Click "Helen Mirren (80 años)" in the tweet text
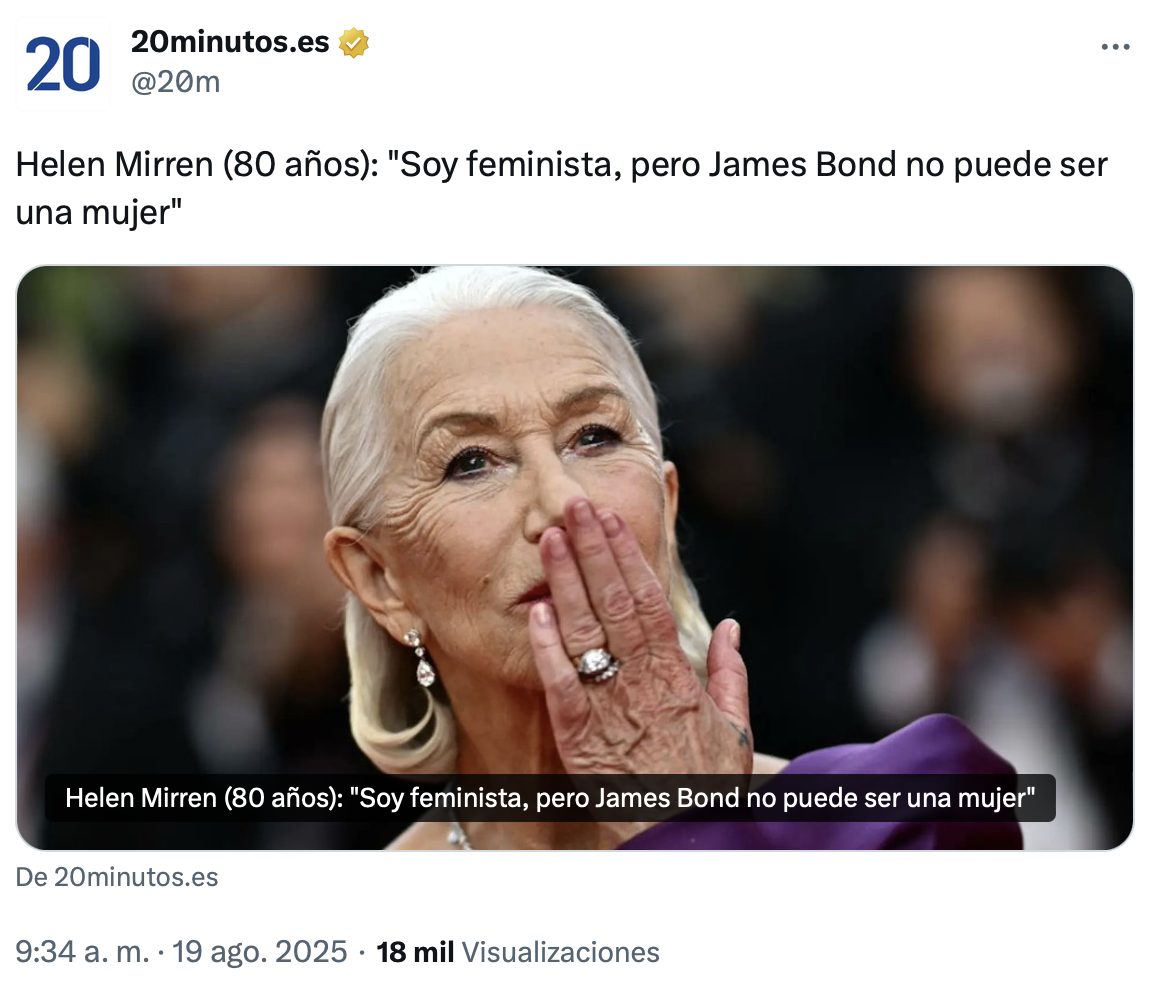1154x986 pixels. click(197, 164)
